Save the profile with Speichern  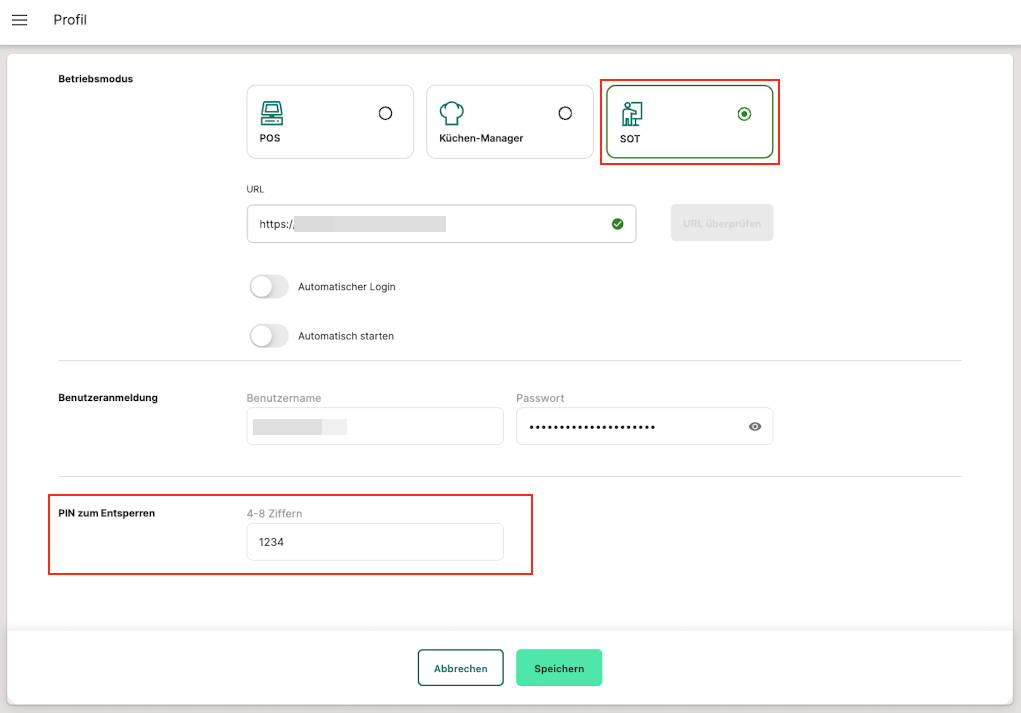(x=558, y=668)
